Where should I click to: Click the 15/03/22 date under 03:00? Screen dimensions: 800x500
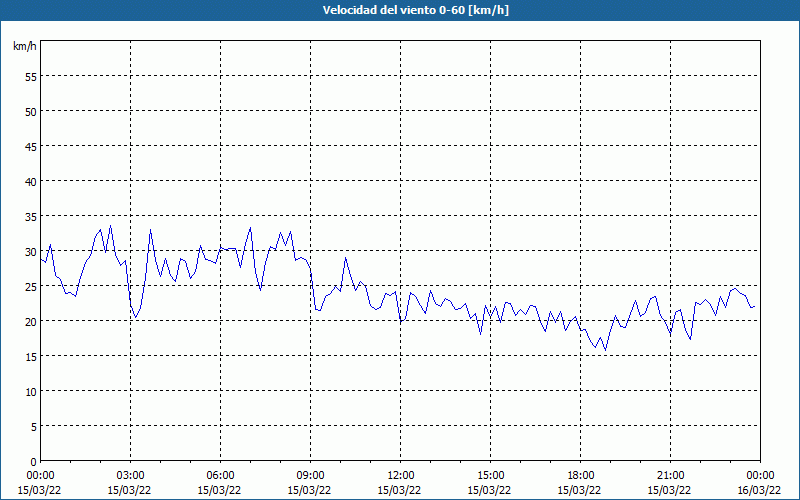point(129,490)
